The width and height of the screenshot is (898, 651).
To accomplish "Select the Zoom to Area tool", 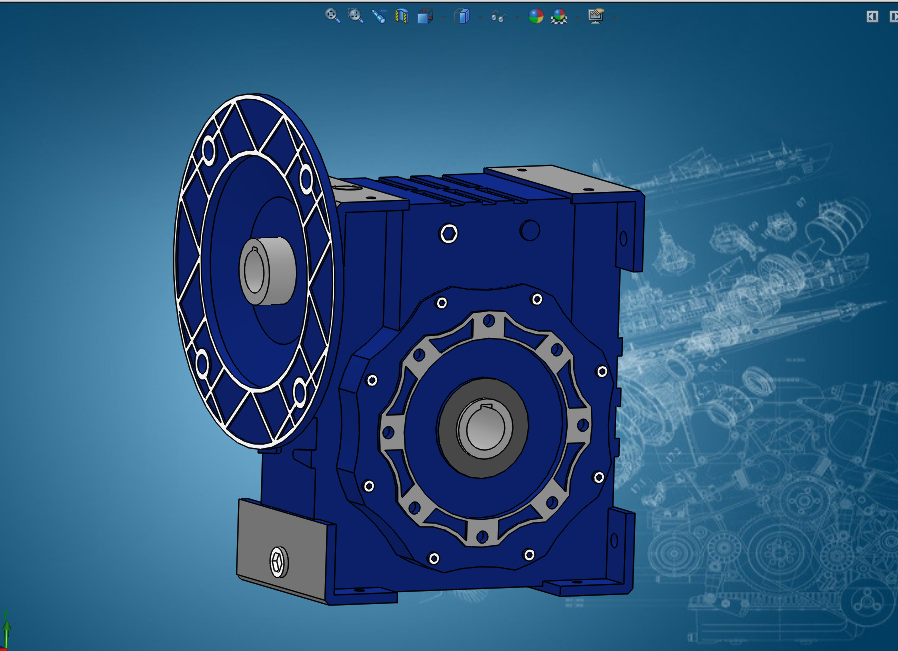I will [x=356, y=16].
